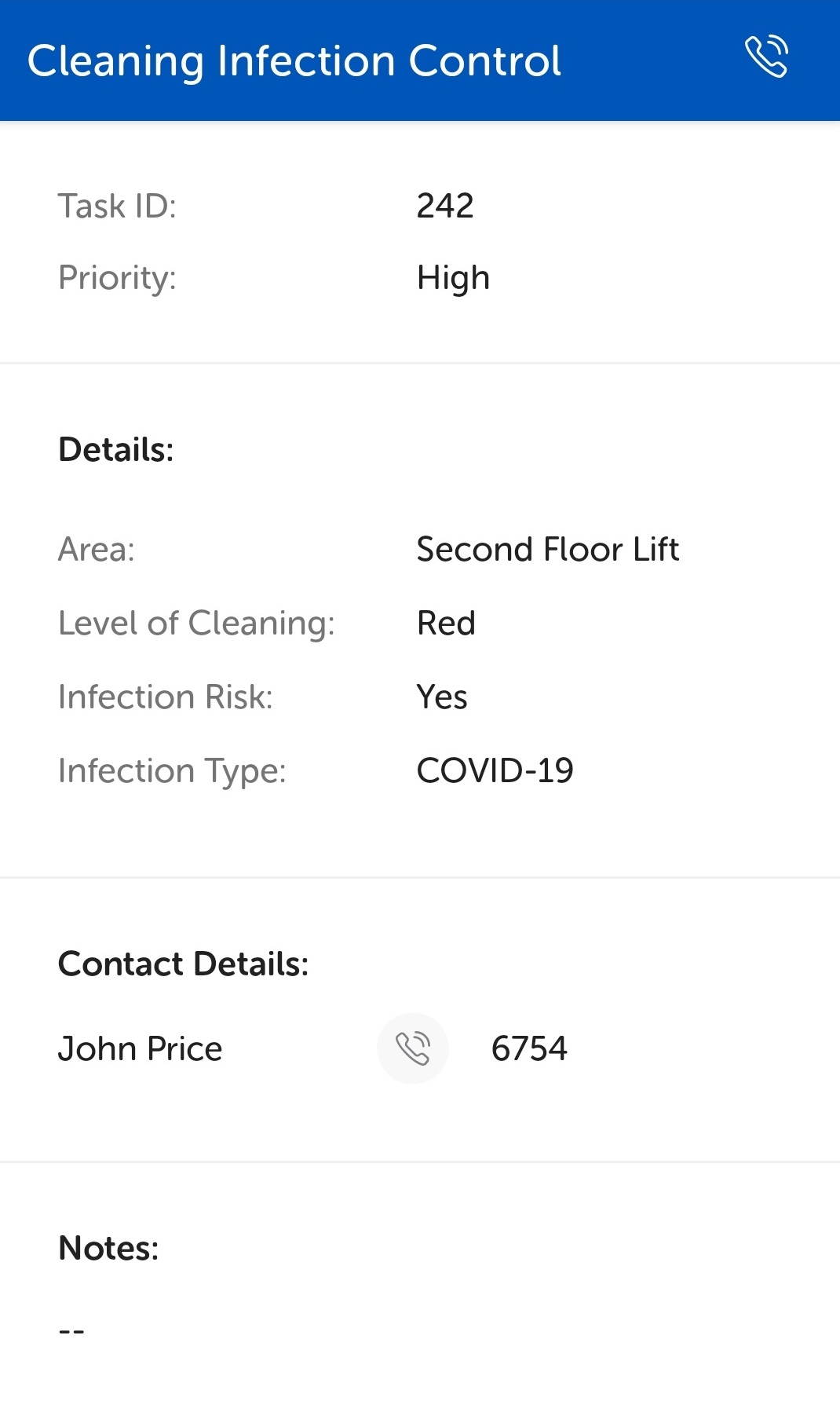Select the Task ID value 242
This screenshot has width=840, height=1412.
445,206
